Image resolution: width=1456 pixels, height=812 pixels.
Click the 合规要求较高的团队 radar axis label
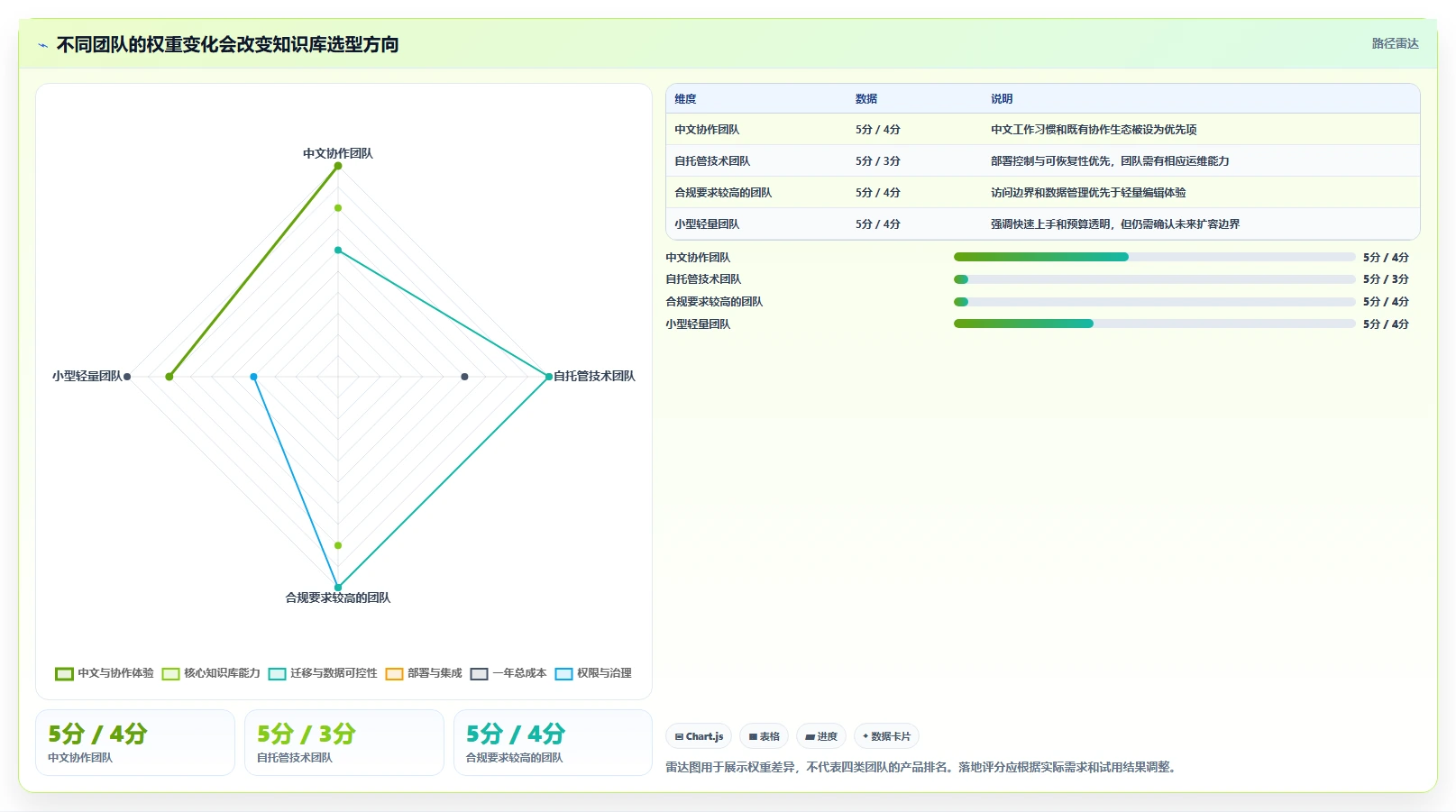(338, 598)
